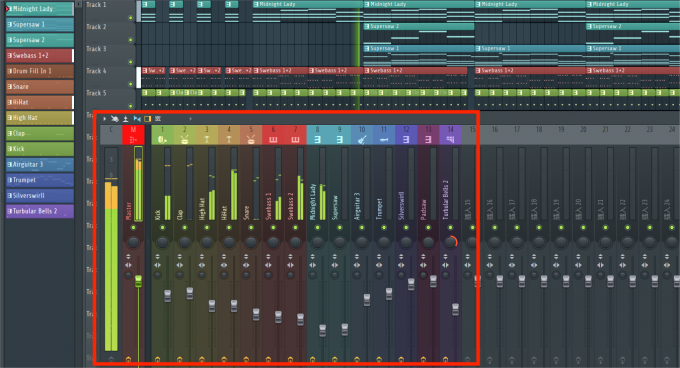Screen dimensions: 680x368
Task: Mute the Snare mixer track
Action: click(x=251, y=228)
